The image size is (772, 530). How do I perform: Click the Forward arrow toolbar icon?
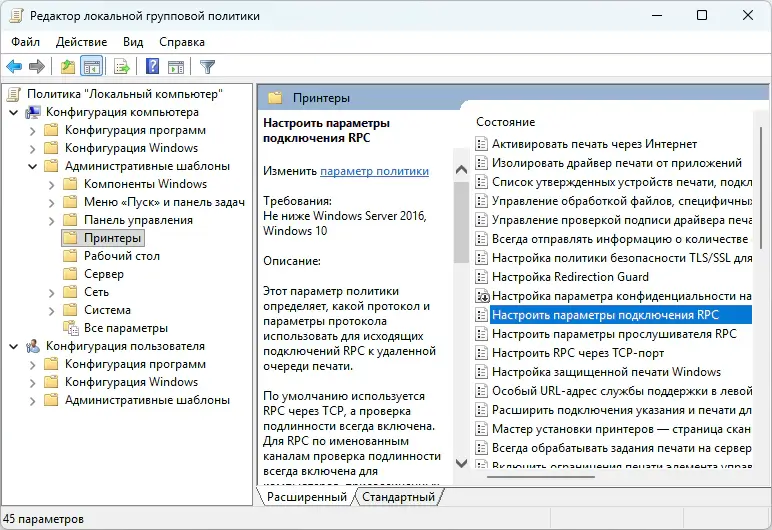37,66
